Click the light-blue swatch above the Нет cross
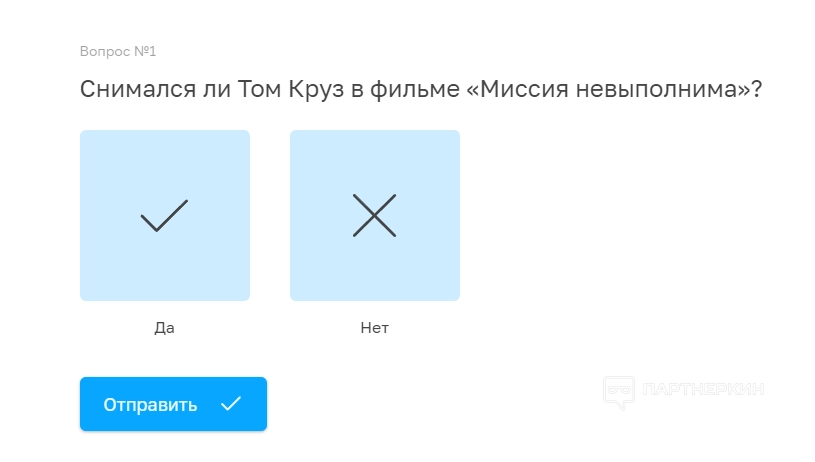 point(375,158)
